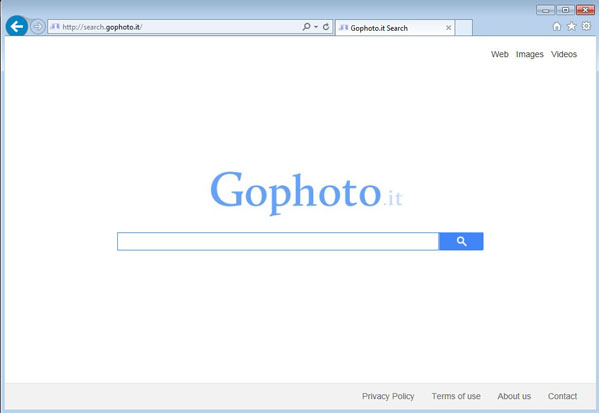Open the Home page icon

557,26
